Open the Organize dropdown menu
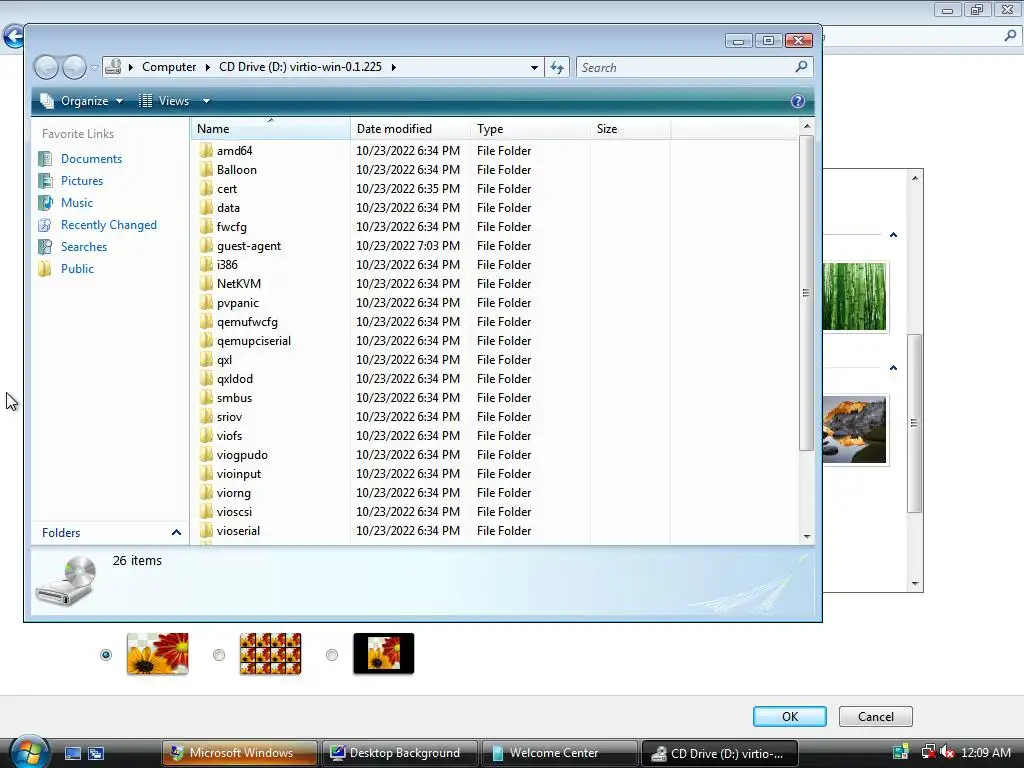The width and height of the screenshot is (1024, 768). pos(82,101)
